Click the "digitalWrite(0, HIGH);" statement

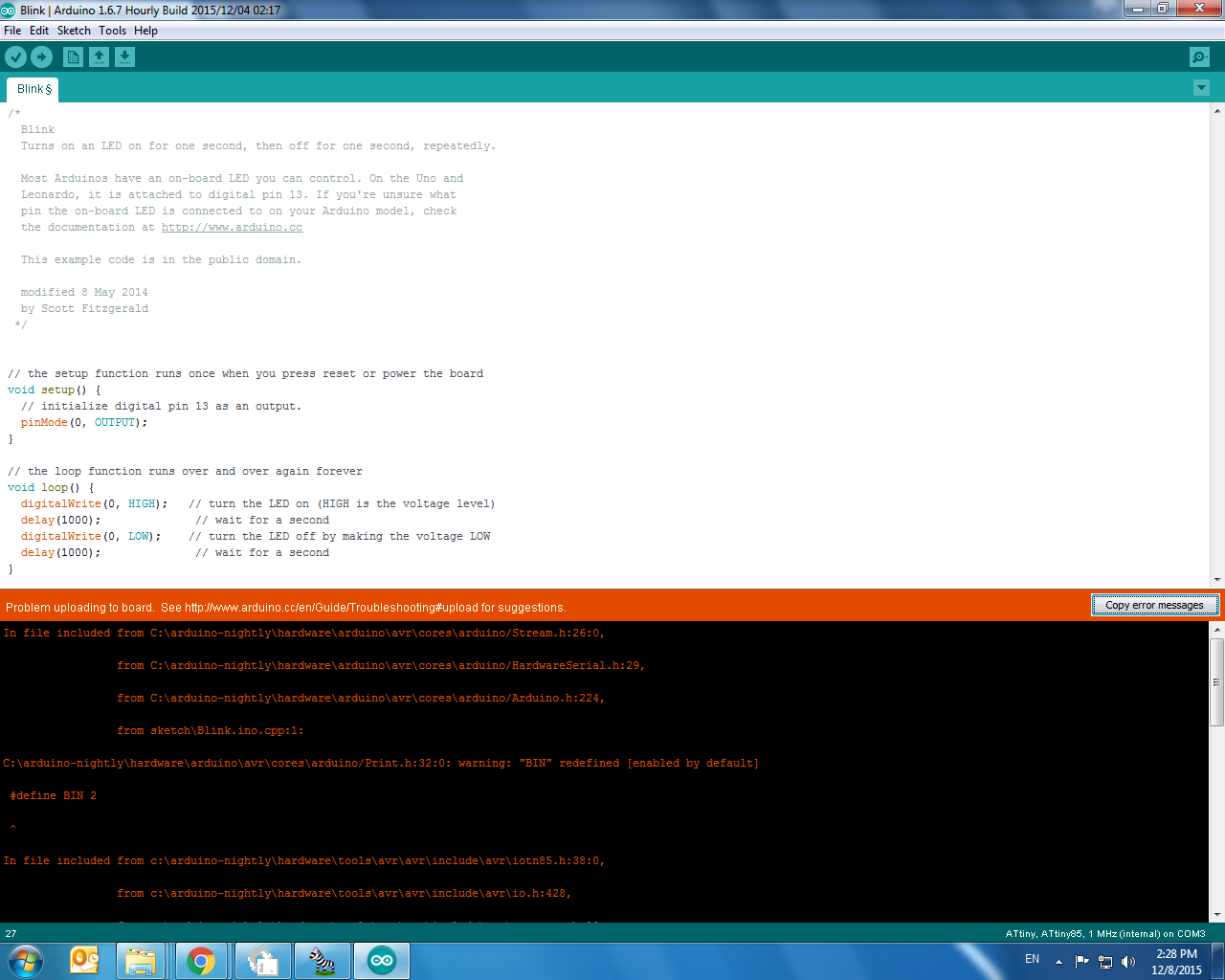[94, 504]
